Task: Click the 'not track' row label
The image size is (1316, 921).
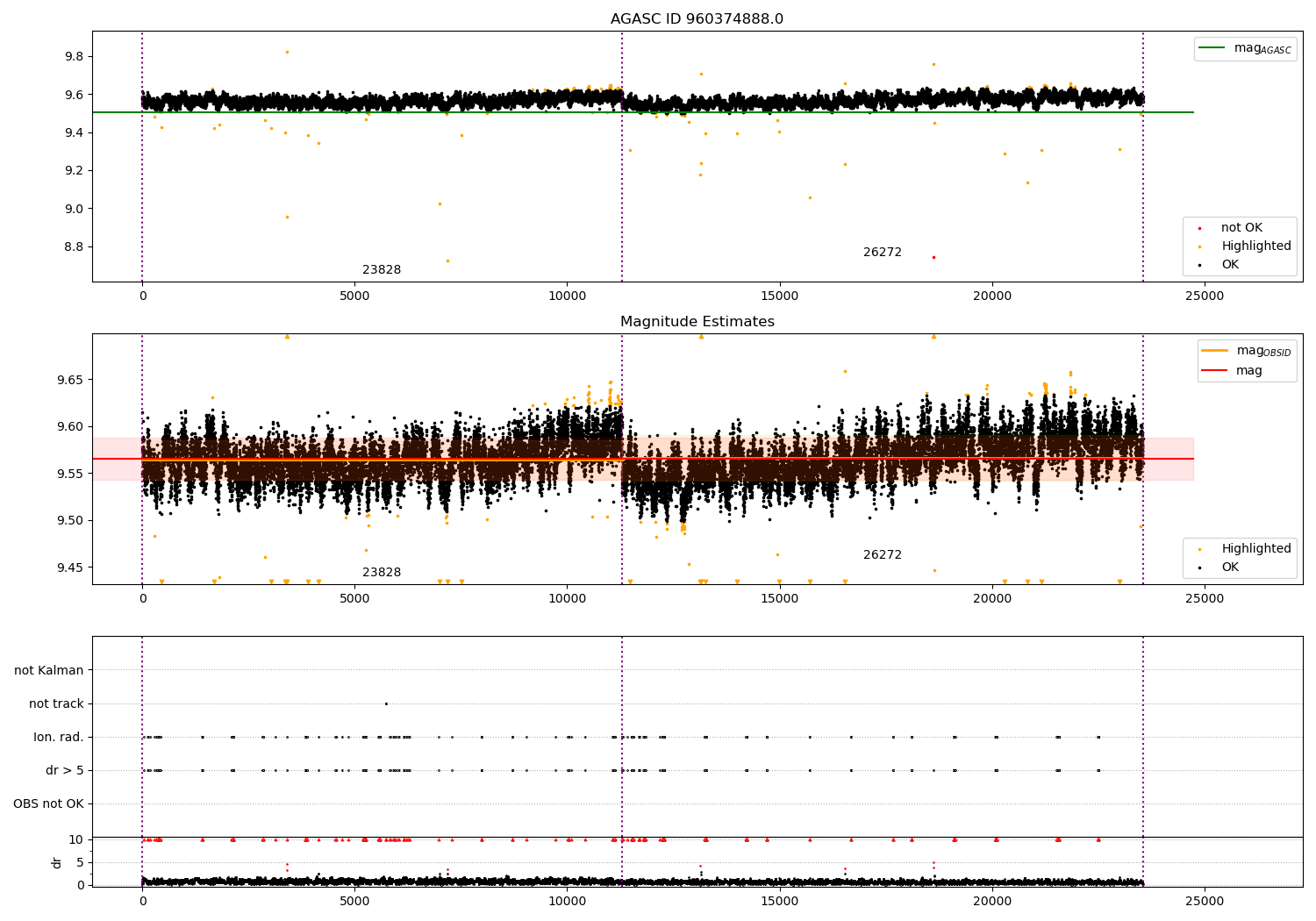Action: 56,704
